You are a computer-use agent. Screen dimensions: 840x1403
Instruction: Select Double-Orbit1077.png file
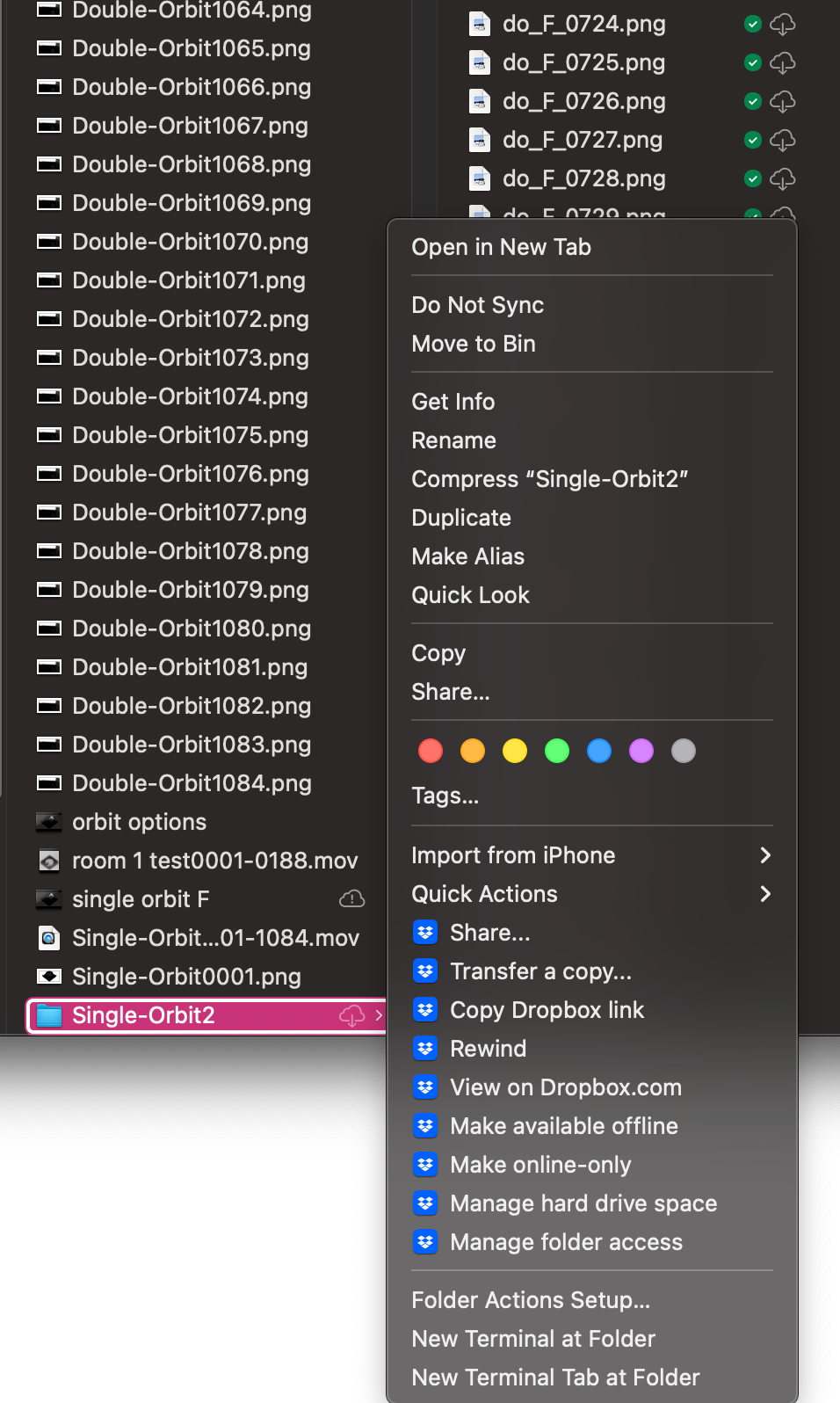(x=191, y=512)
